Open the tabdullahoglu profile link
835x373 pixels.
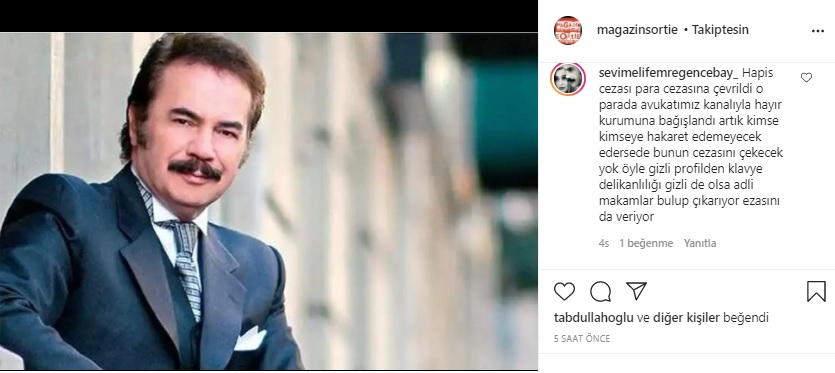point(594,318)
